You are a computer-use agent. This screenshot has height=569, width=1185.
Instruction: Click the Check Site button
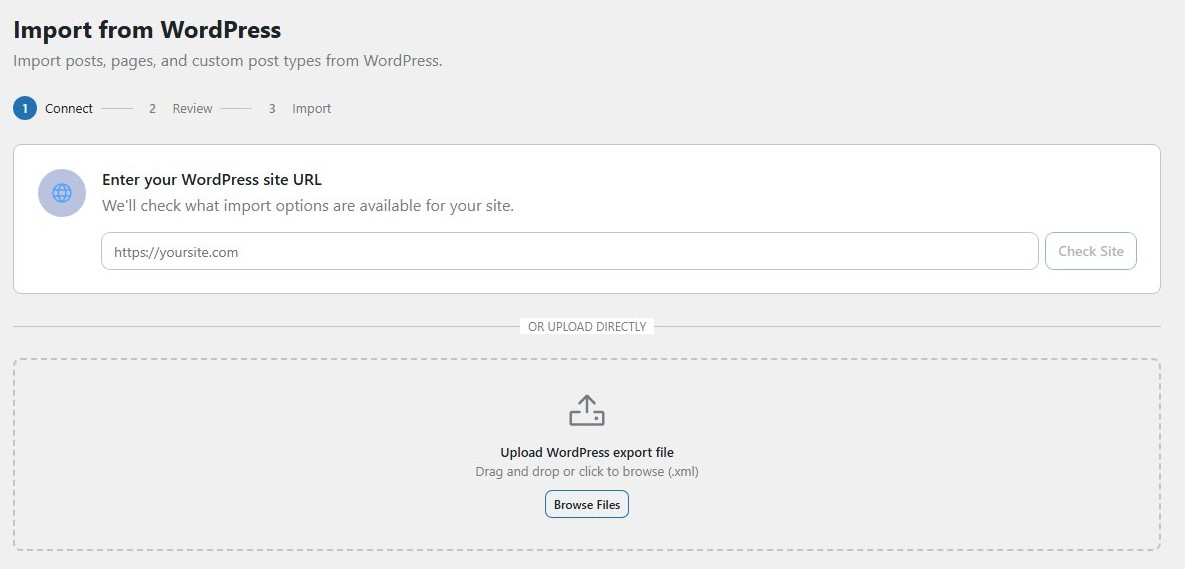[x=1091, y=251]
